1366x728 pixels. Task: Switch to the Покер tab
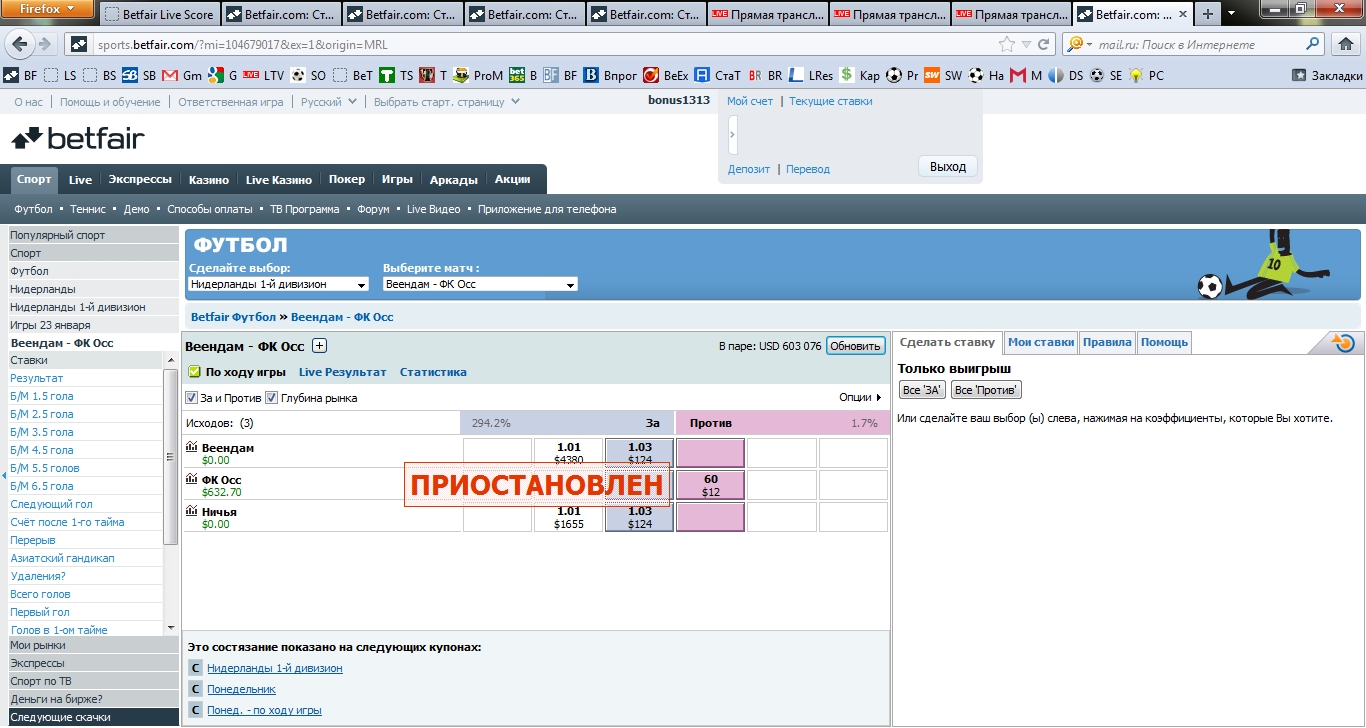click(347, 180)
